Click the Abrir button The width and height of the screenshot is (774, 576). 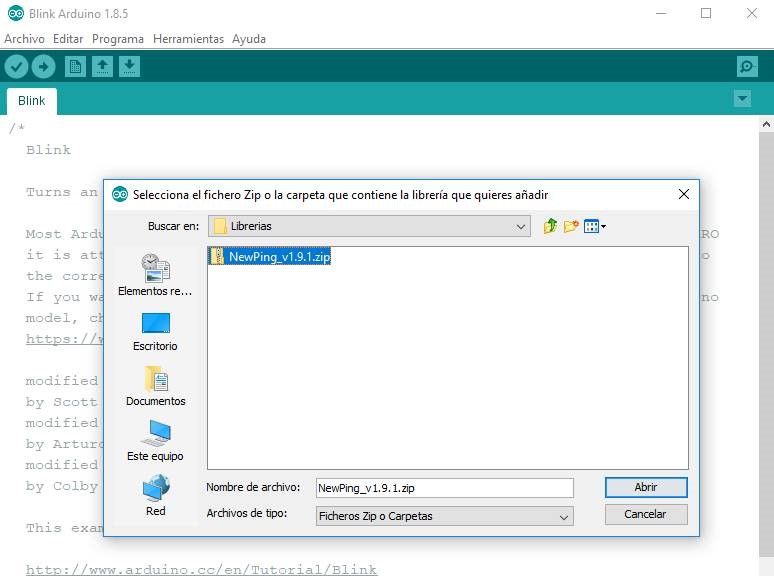(646, 487)
